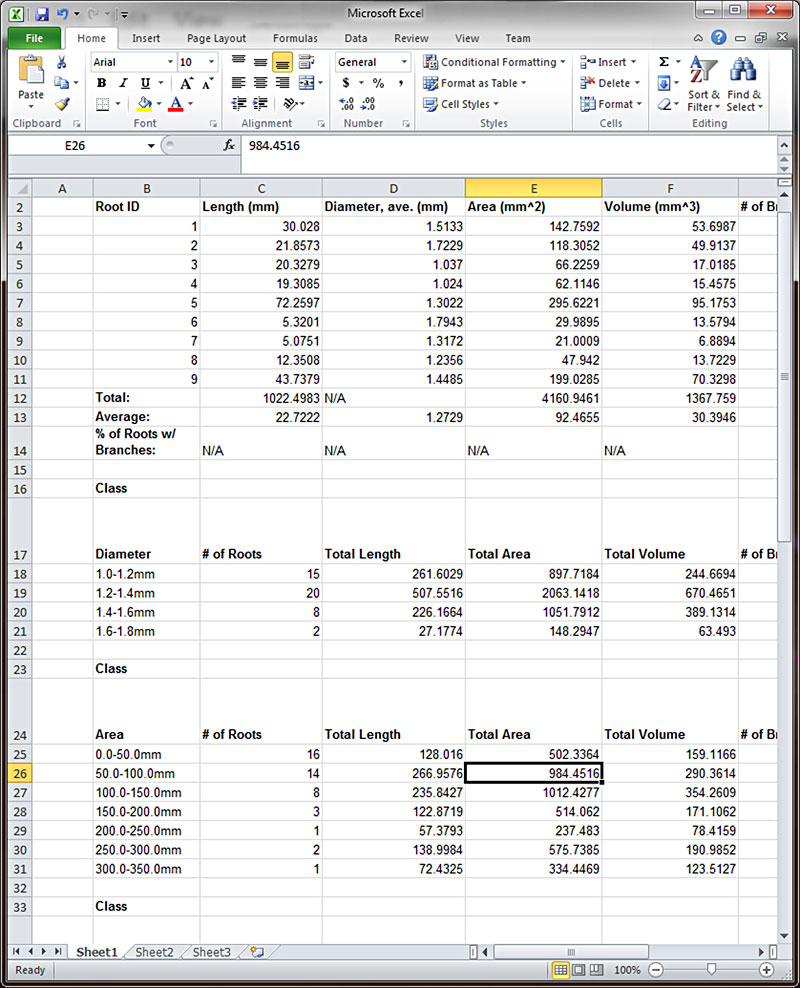Click the Insert Function fx button
The width and height of the screenshot is (800, 988).
tap(229, 146)
